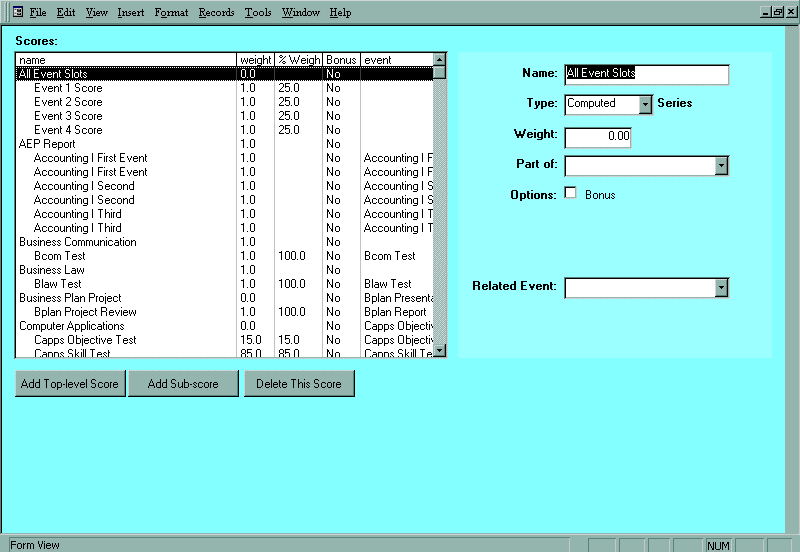
Task: Toggle the Bonus options checkbox
Action: tap(570, 193)
